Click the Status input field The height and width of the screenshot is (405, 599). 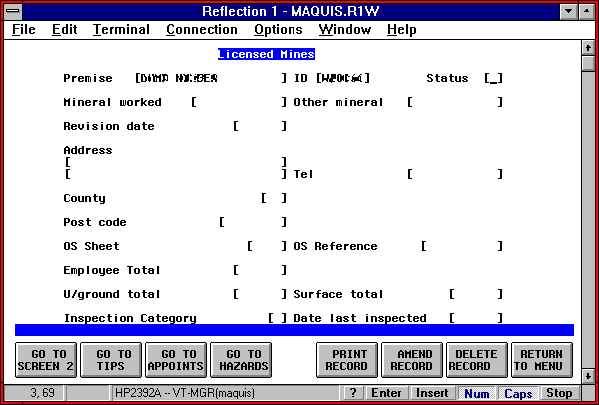click(493, 78)
